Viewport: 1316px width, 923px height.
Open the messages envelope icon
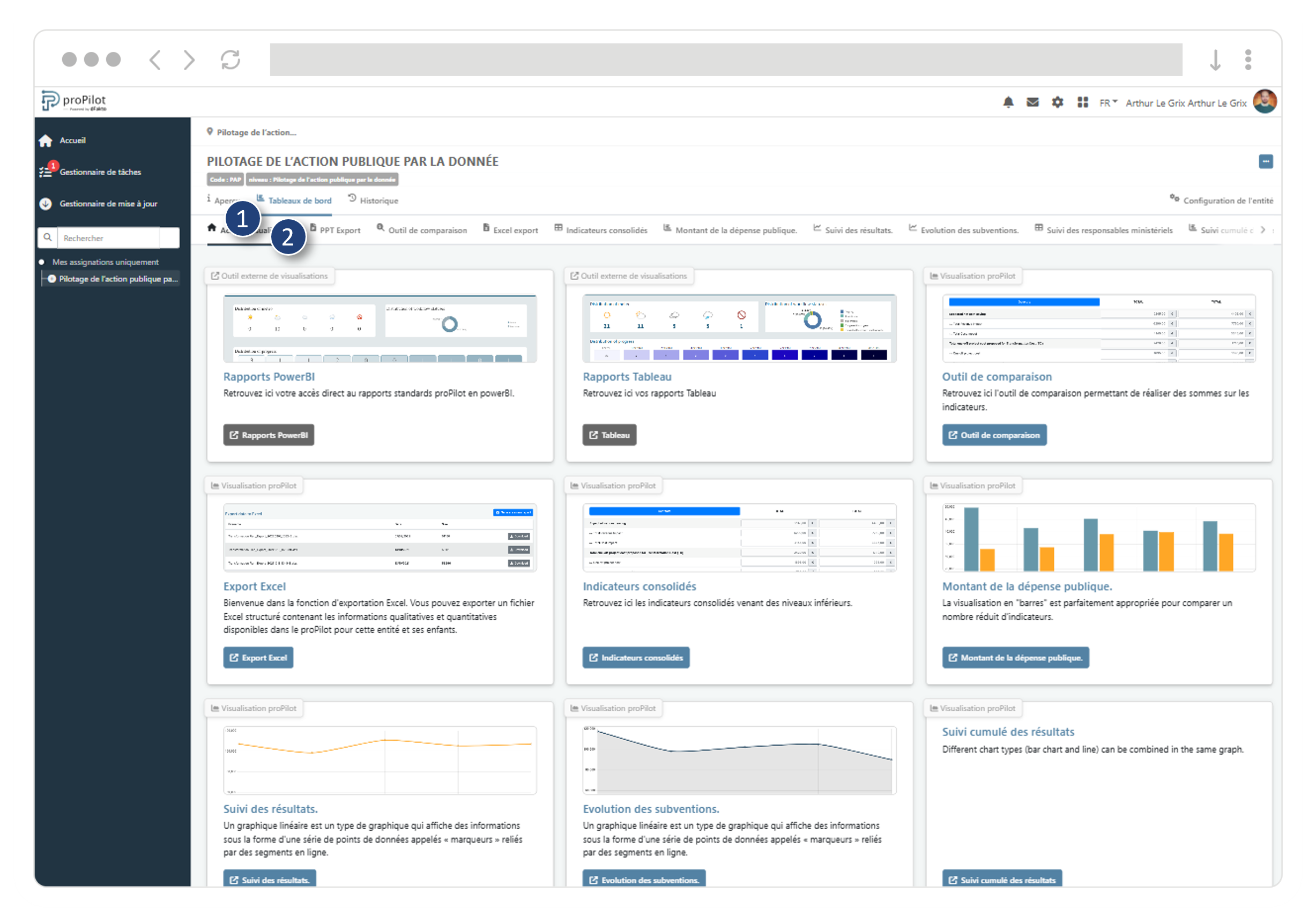pyautogui.click(x=1032, y=102)
